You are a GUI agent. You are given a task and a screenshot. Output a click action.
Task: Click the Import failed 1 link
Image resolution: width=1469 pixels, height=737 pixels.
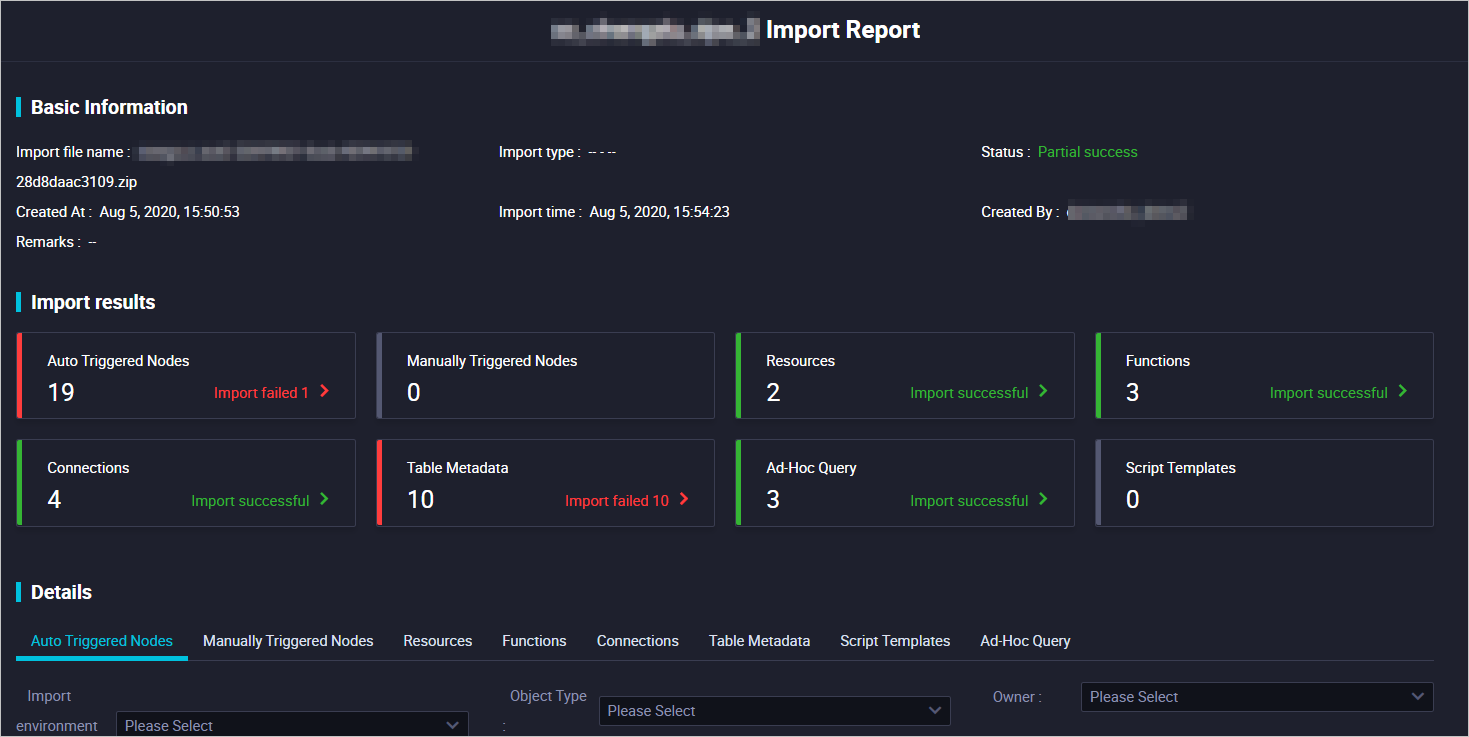coord(262,393)
